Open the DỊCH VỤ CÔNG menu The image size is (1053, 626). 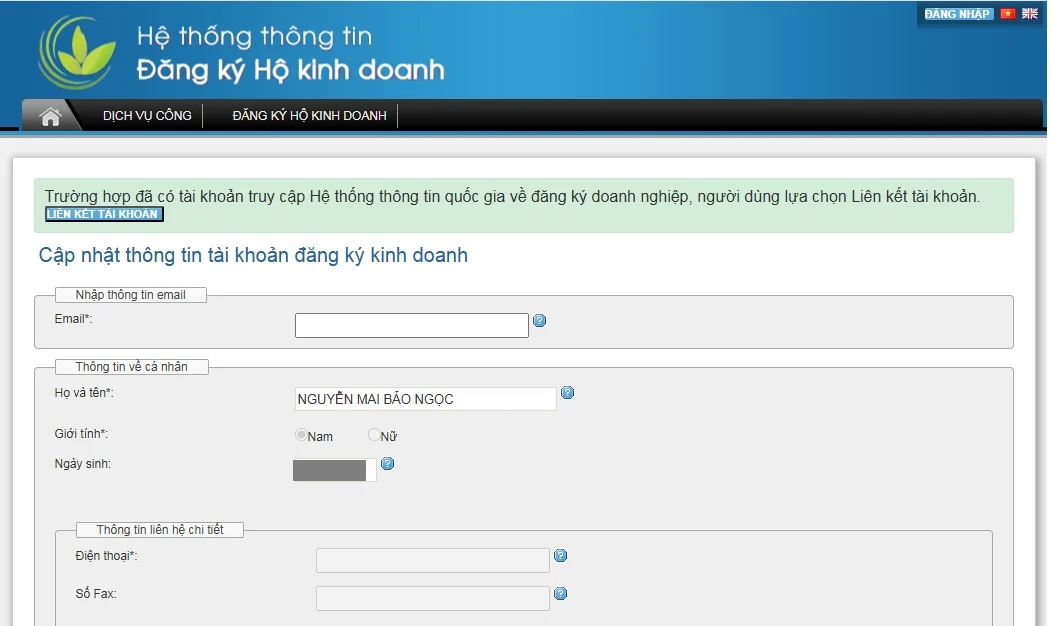[x=147, y=116]
